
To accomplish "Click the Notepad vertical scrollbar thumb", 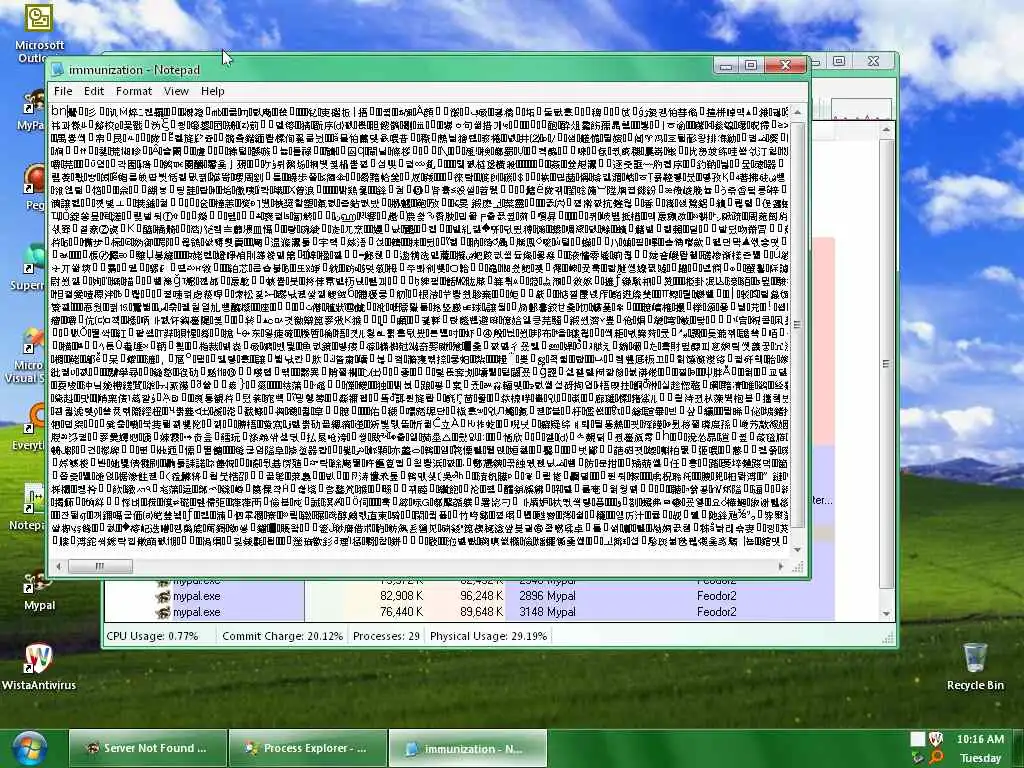I will pos(797,324).
